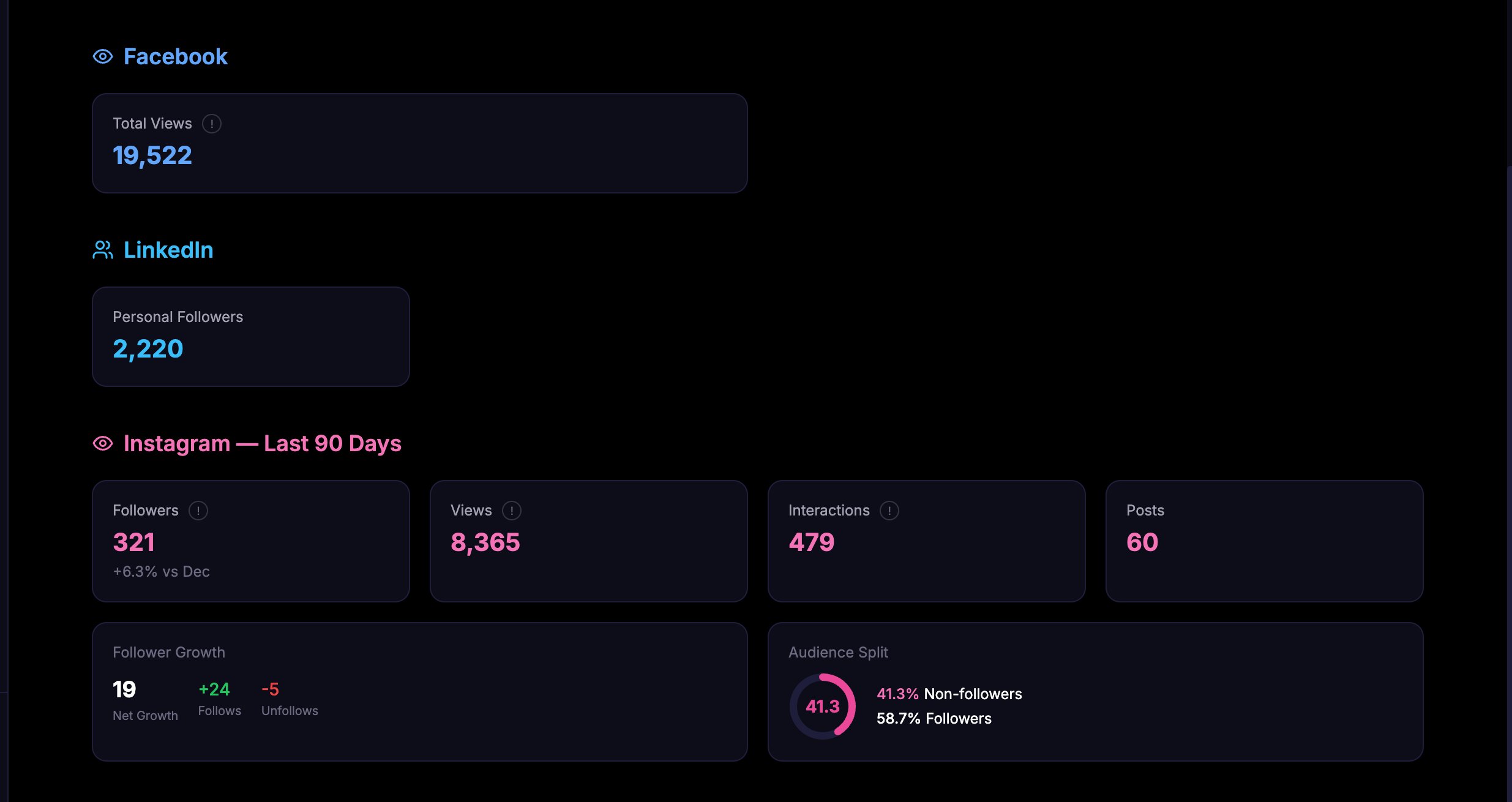Viewport: 1512px width, 802px height.
Task: Click the people icon next to LinkedIn
Action: [103, 250]
